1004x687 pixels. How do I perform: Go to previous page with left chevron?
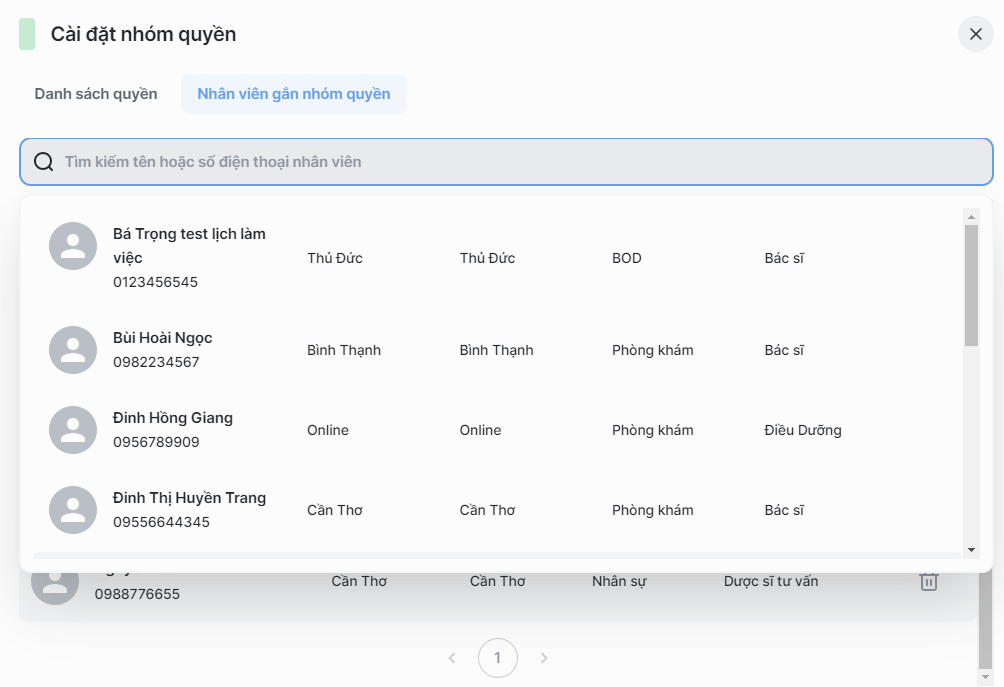tap(452, 658)
